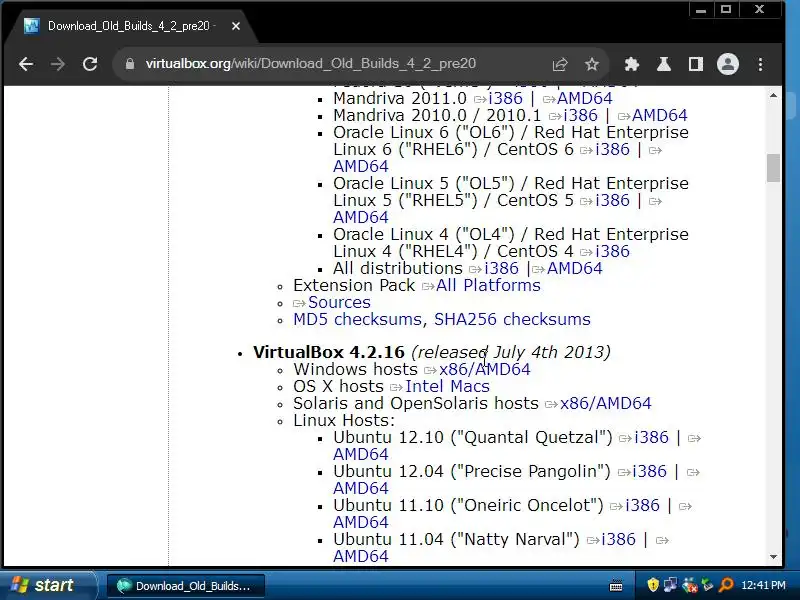Bookmark this page with the star
This screenshot has height=600, width=800.
592,64
